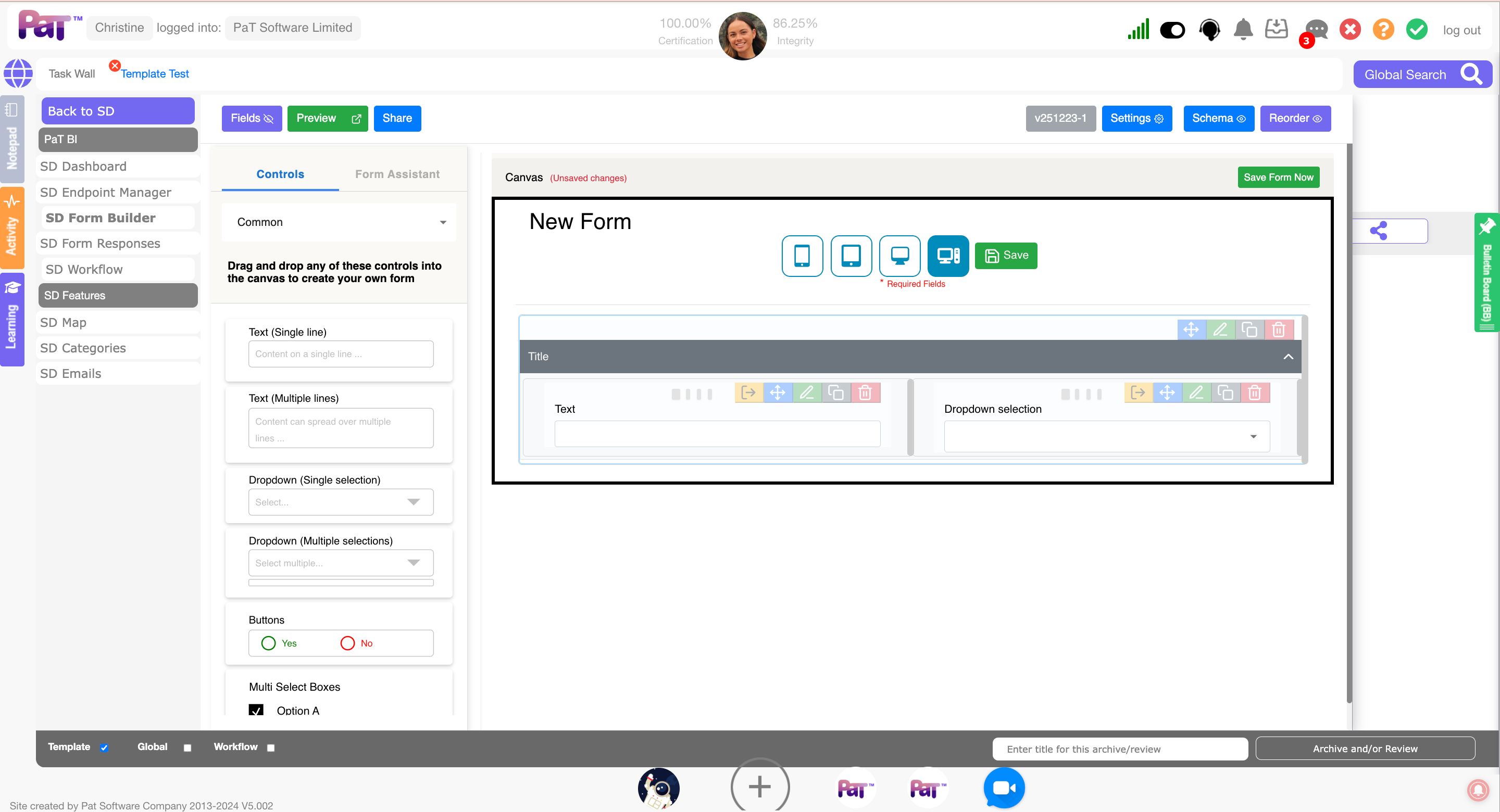1500x812 pixels.
Task: Duplicate the Title panel with copy icon
Action: click(1249, 330)
